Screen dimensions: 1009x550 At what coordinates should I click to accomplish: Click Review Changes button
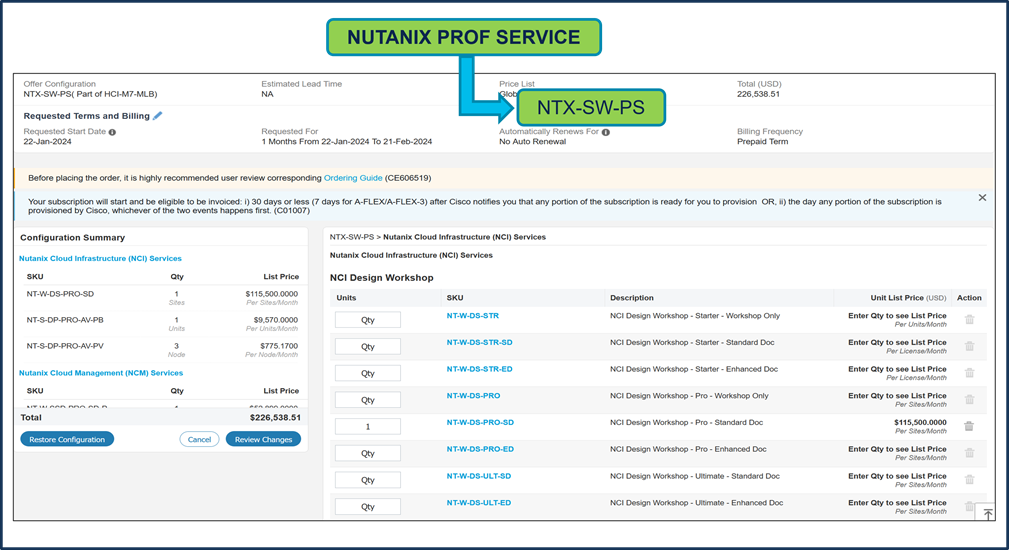pyautogui.click(x=263, y=439)
